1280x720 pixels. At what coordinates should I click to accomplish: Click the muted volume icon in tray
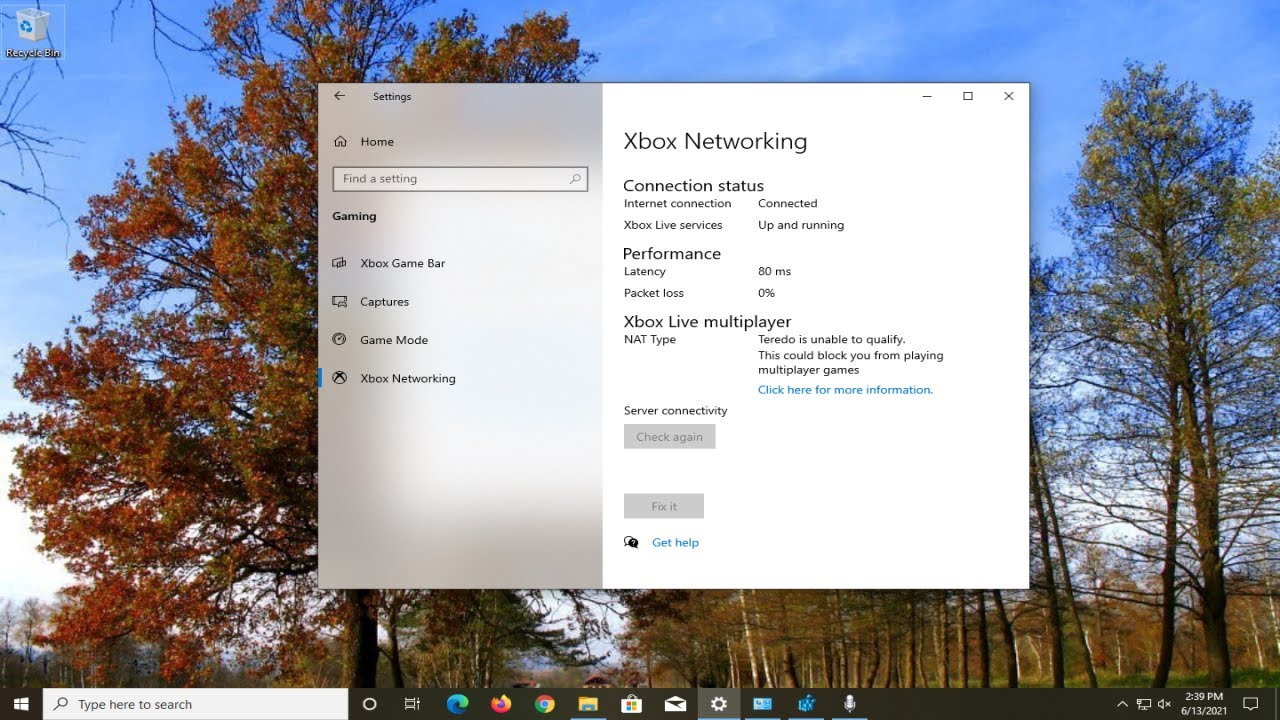(x=1166, y=704)
